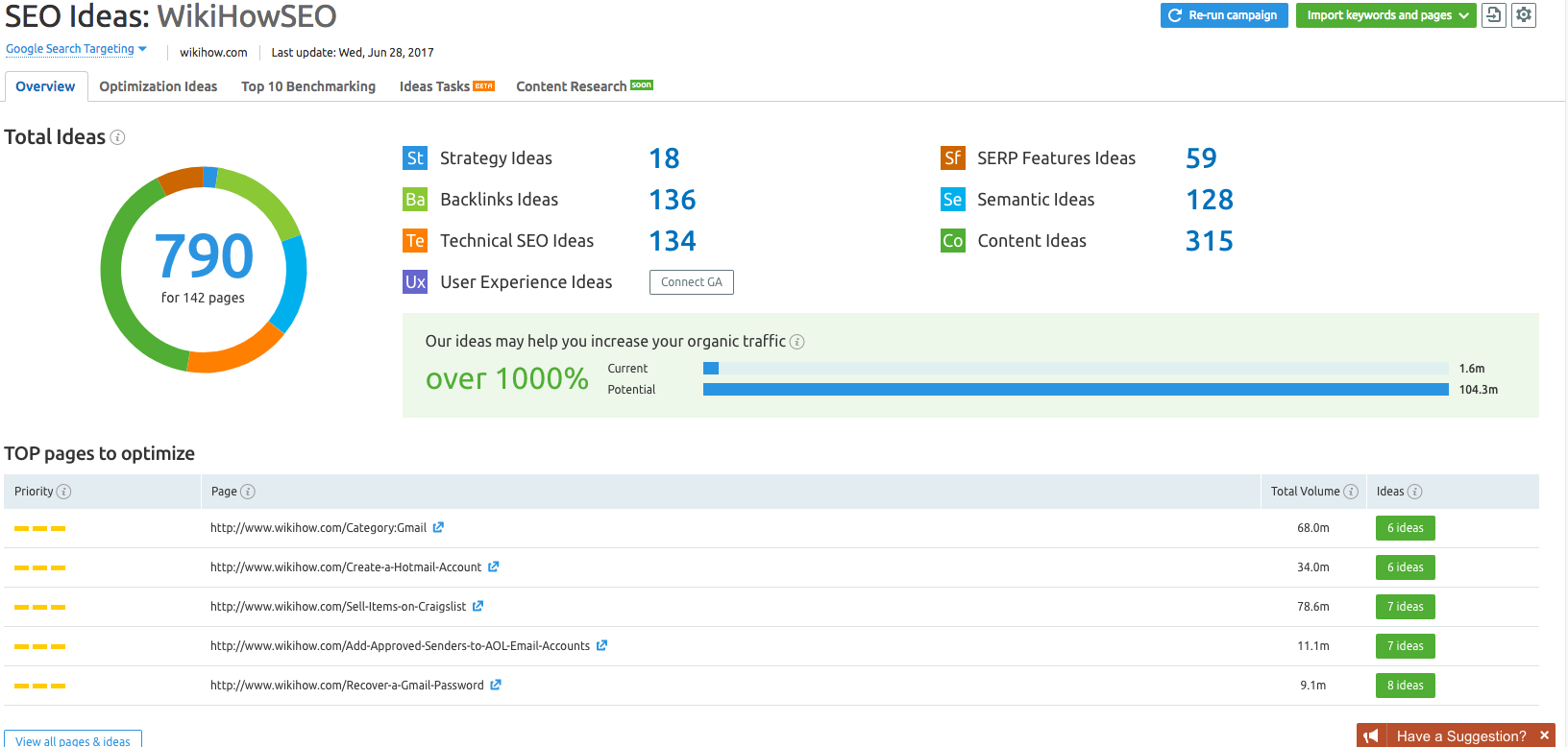Open Recover-a-Gmail-Password external link icon
This screenshot has width=1568, height=747.
(496, 685)
